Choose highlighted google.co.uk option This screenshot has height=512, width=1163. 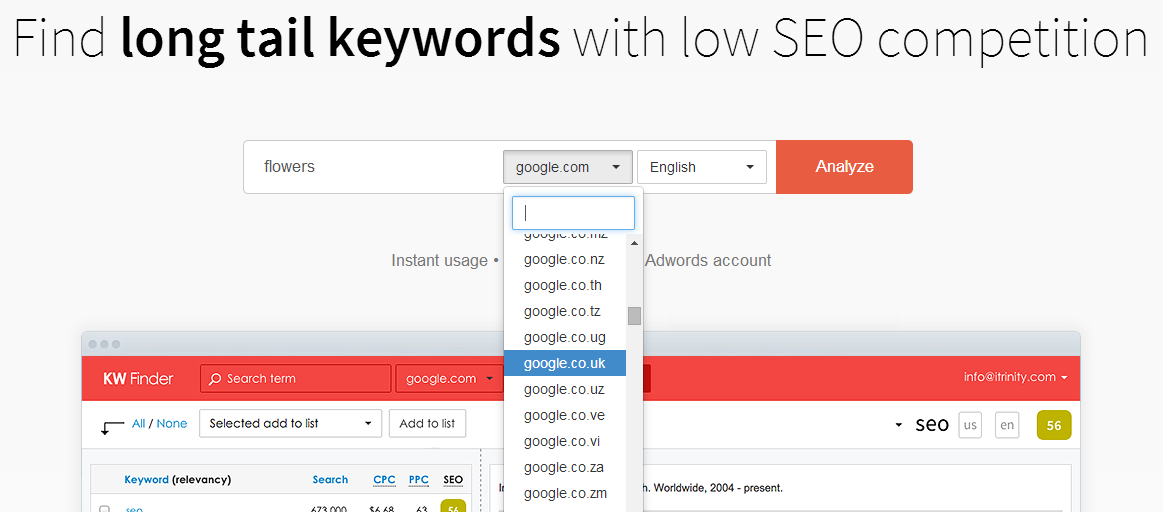(x=564, y=364)
